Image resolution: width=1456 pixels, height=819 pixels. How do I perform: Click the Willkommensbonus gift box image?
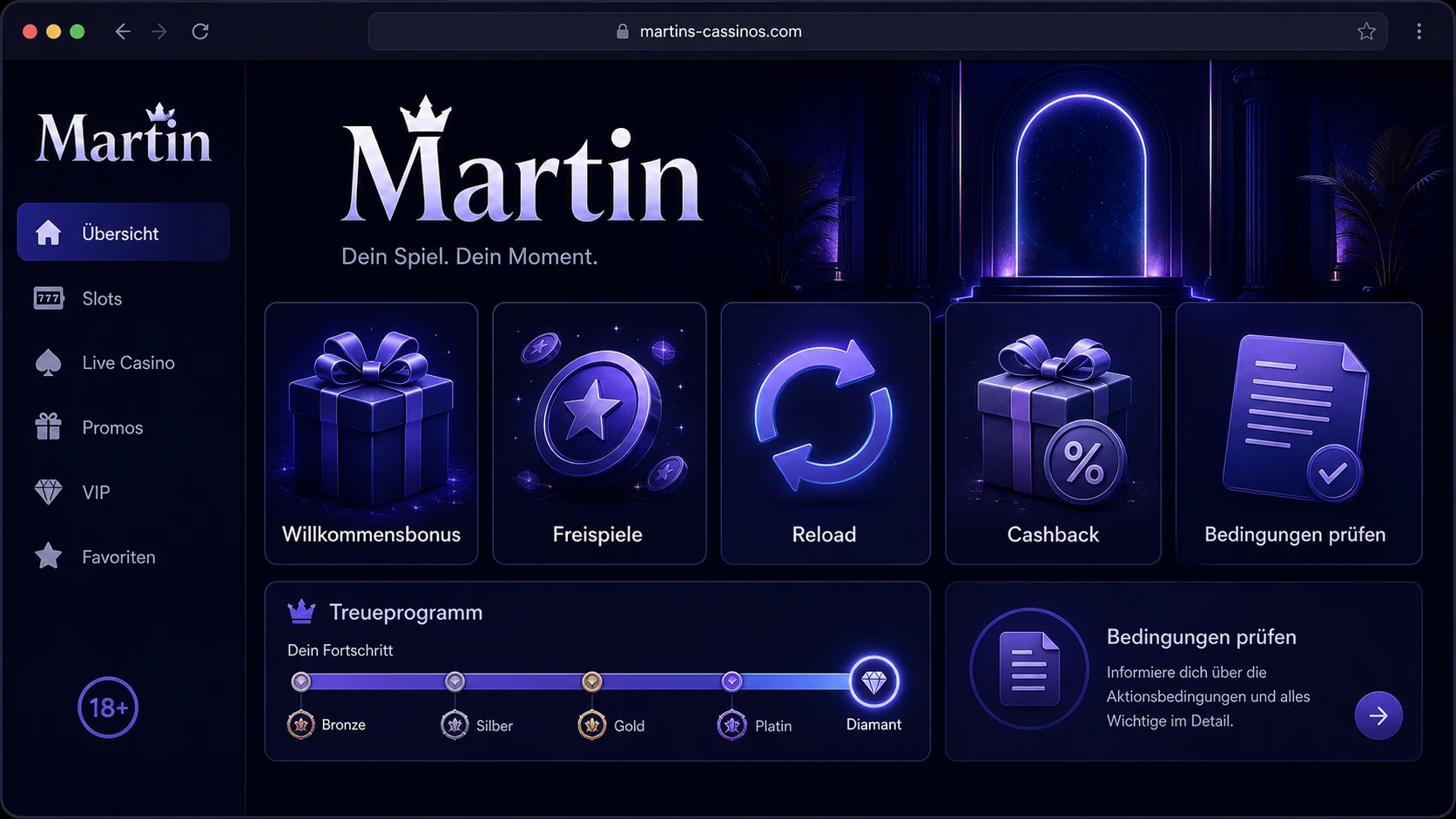click(372, 418)
